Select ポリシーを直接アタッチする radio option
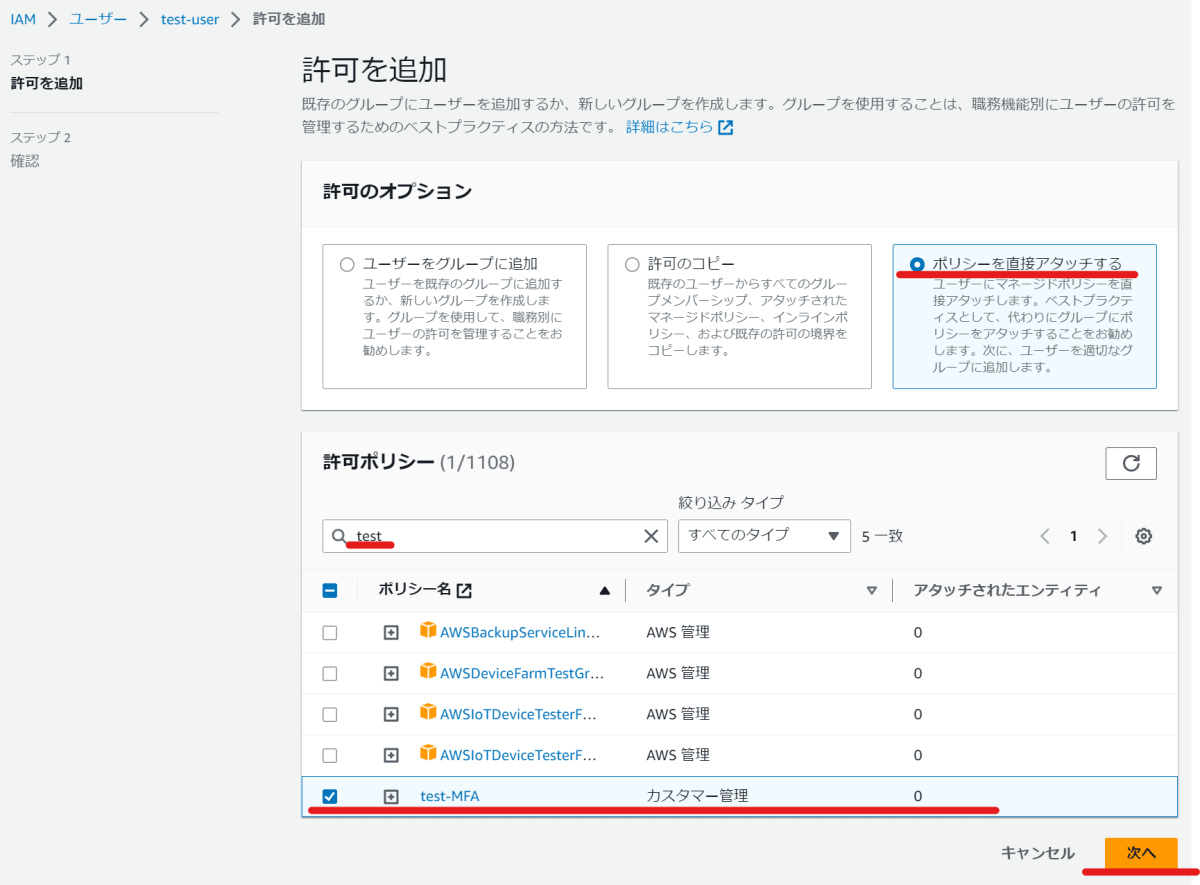 click(917, 264)
